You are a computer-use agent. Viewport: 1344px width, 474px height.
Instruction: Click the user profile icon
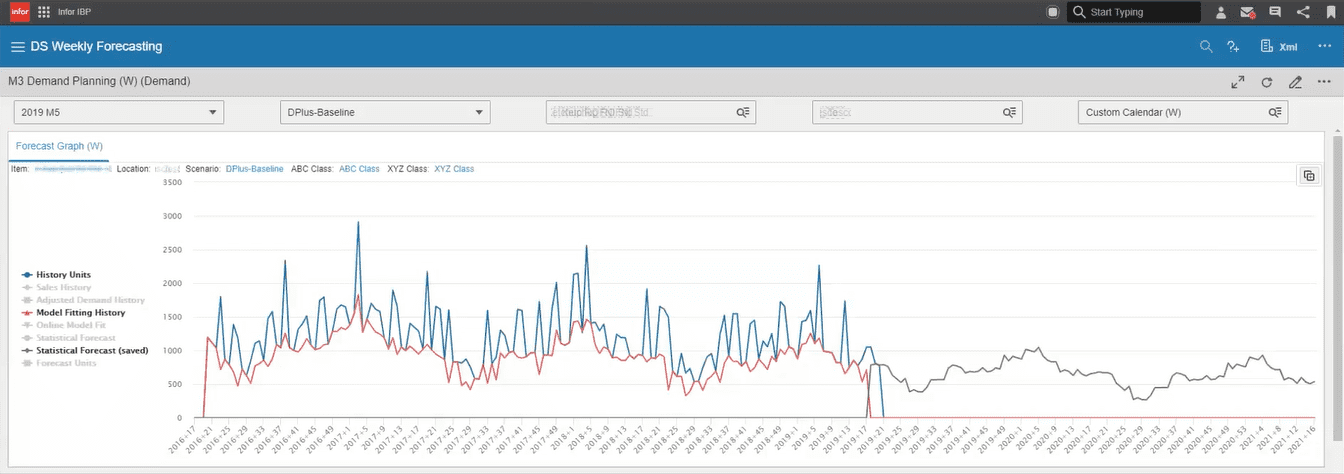pyautogui.click(x=1221, y=13)
